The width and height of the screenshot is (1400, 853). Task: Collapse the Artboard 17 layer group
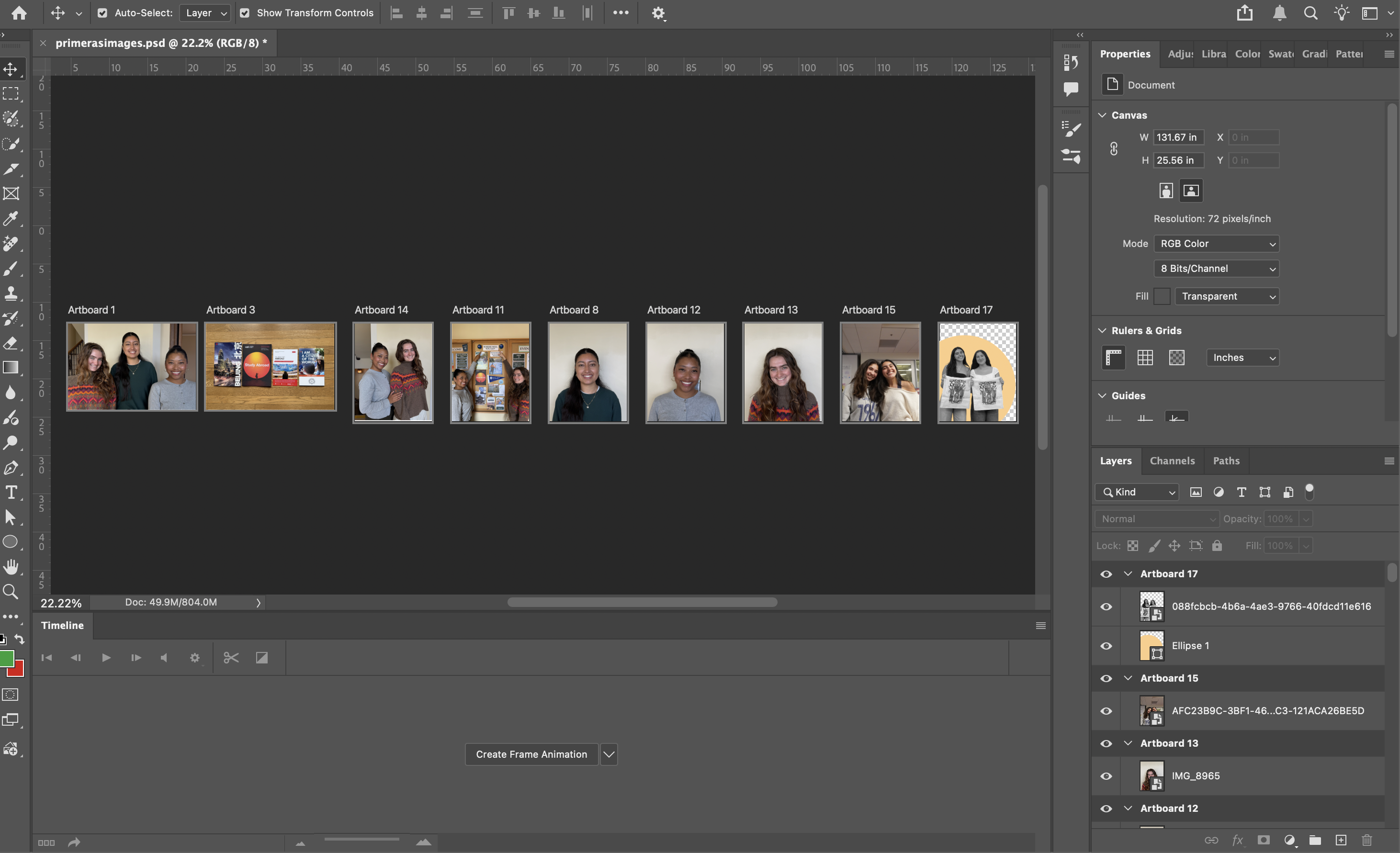1128,574
